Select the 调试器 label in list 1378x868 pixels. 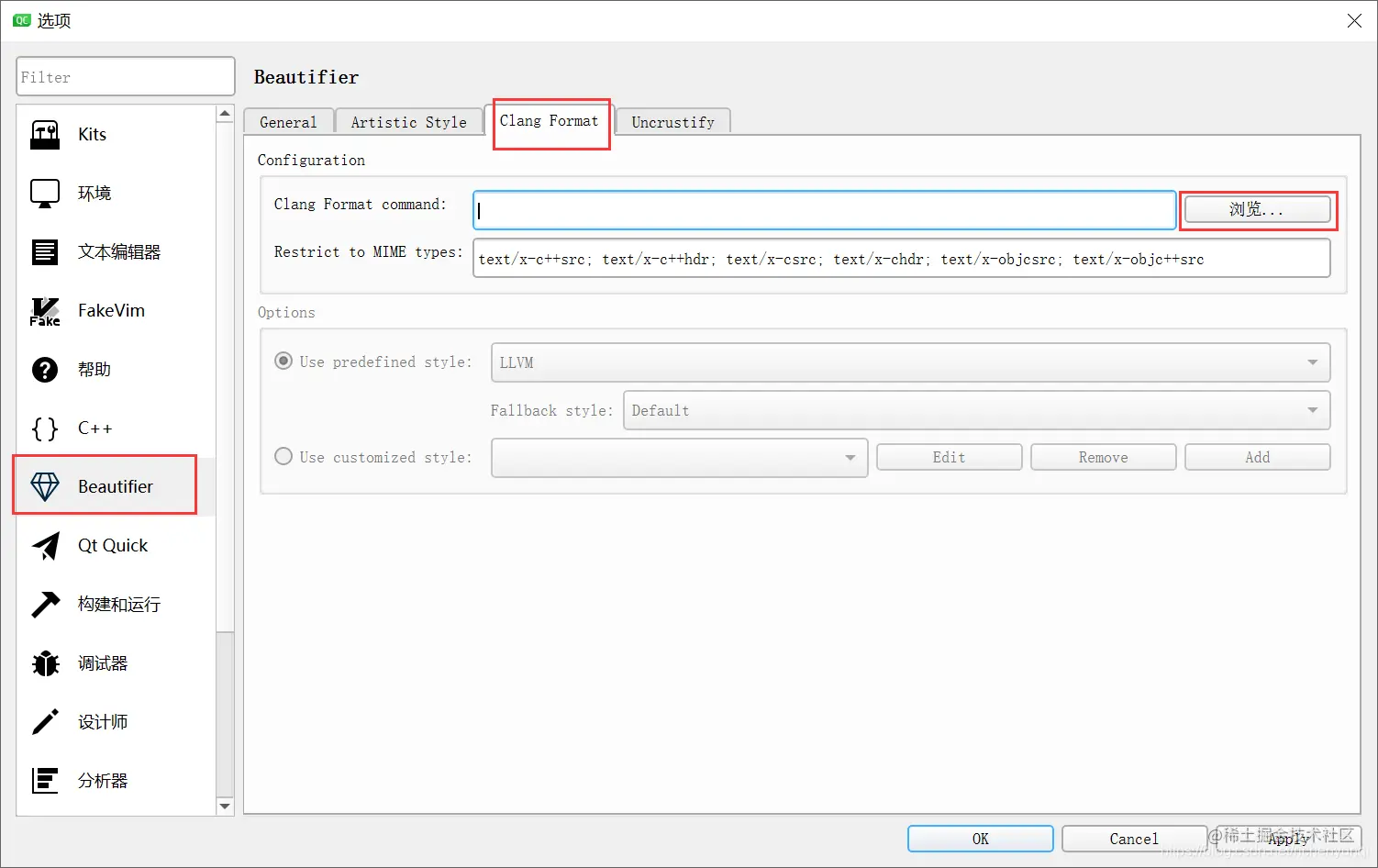[x=103, y=662]
